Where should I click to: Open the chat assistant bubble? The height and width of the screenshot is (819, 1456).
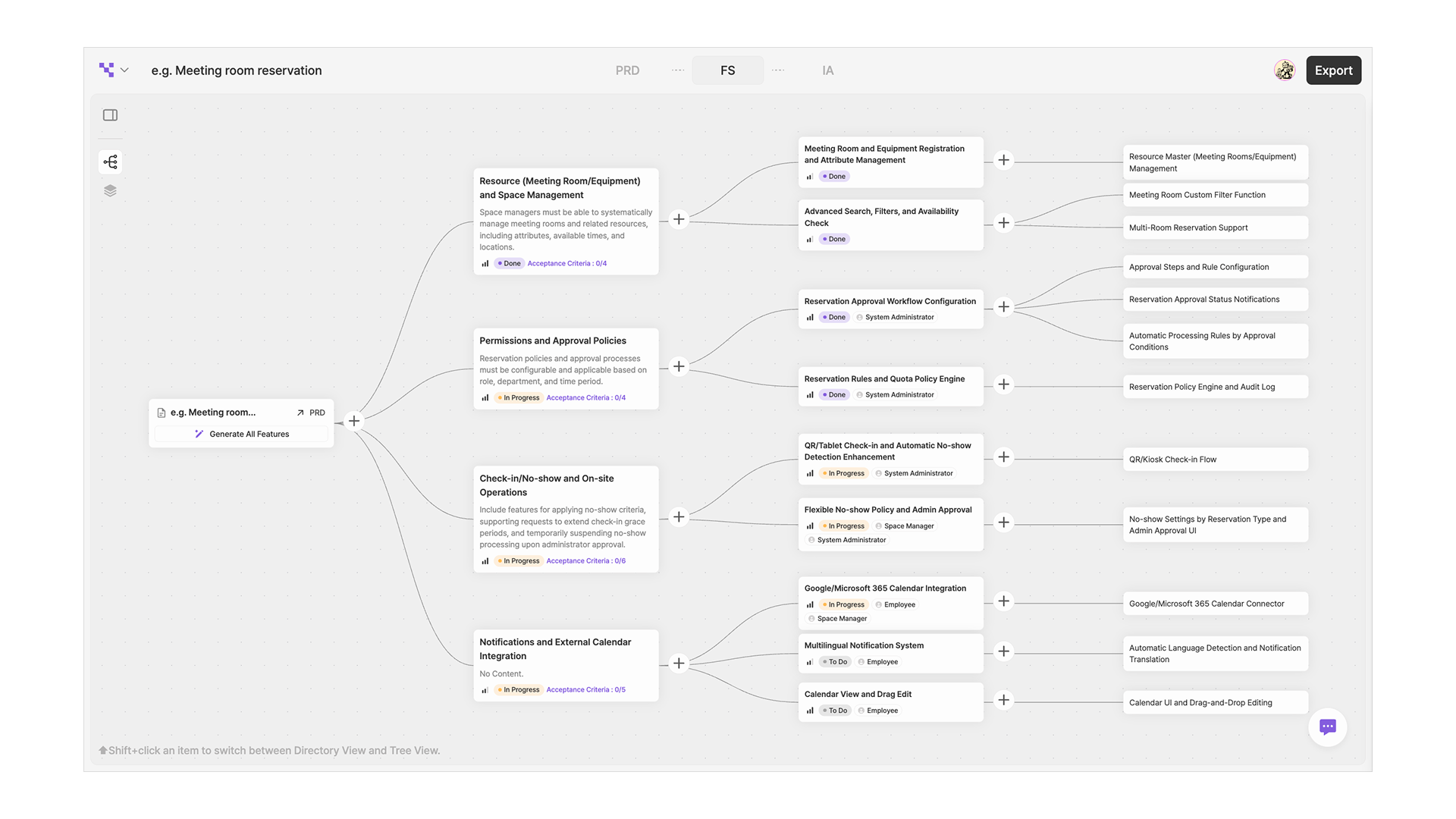click(x=1327, y=726)
